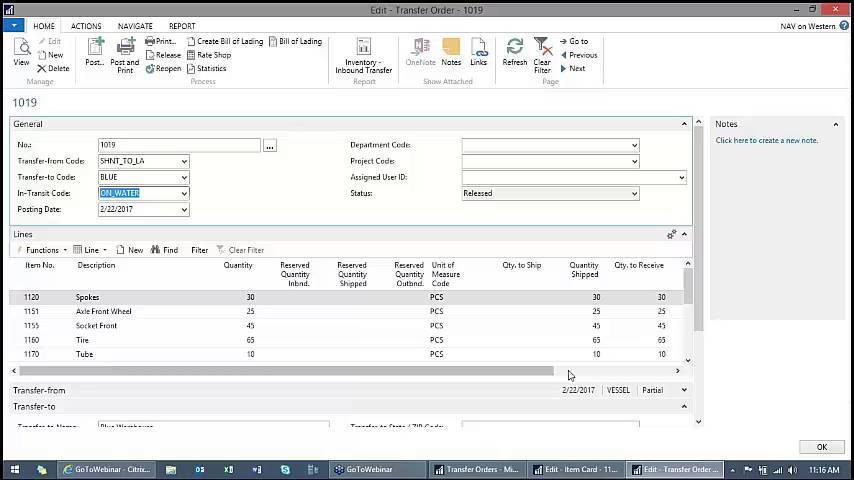Screen dimensions: 854x480
Task: Add a New line in Lines toolbar
Action: pyautogui.click(x=130, y=250)
